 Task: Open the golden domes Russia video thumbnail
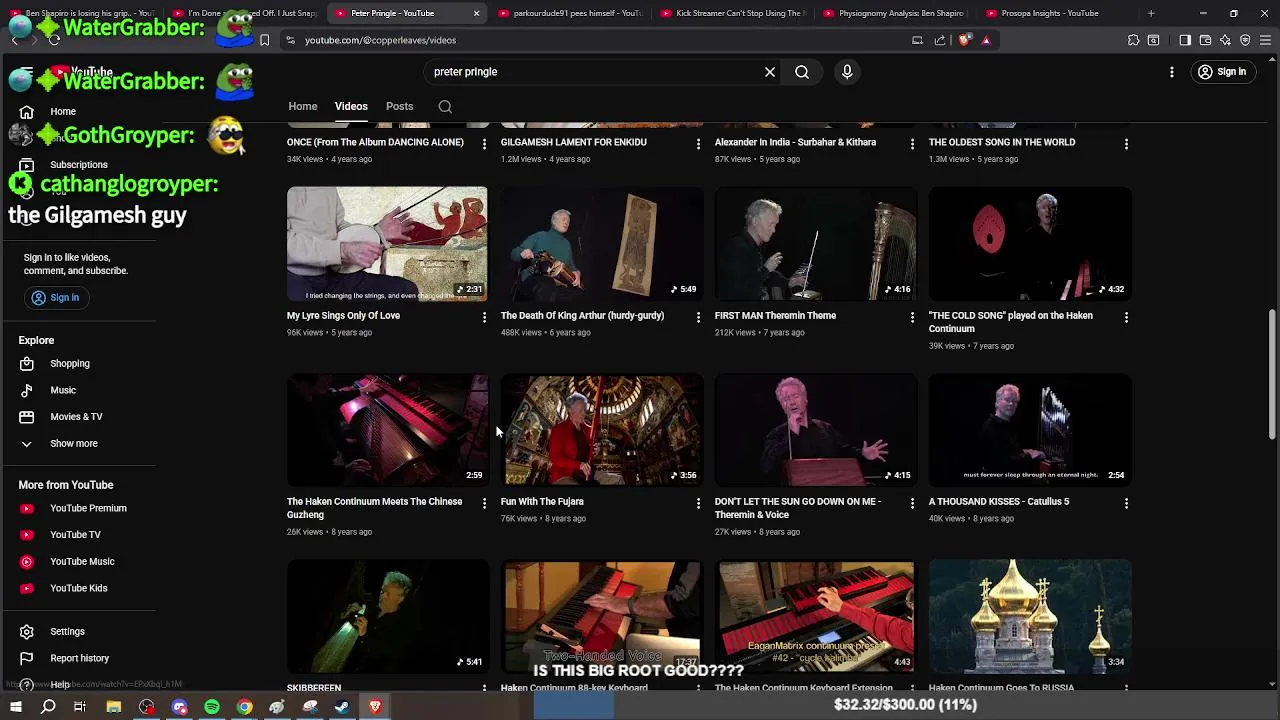[1030, 616]
